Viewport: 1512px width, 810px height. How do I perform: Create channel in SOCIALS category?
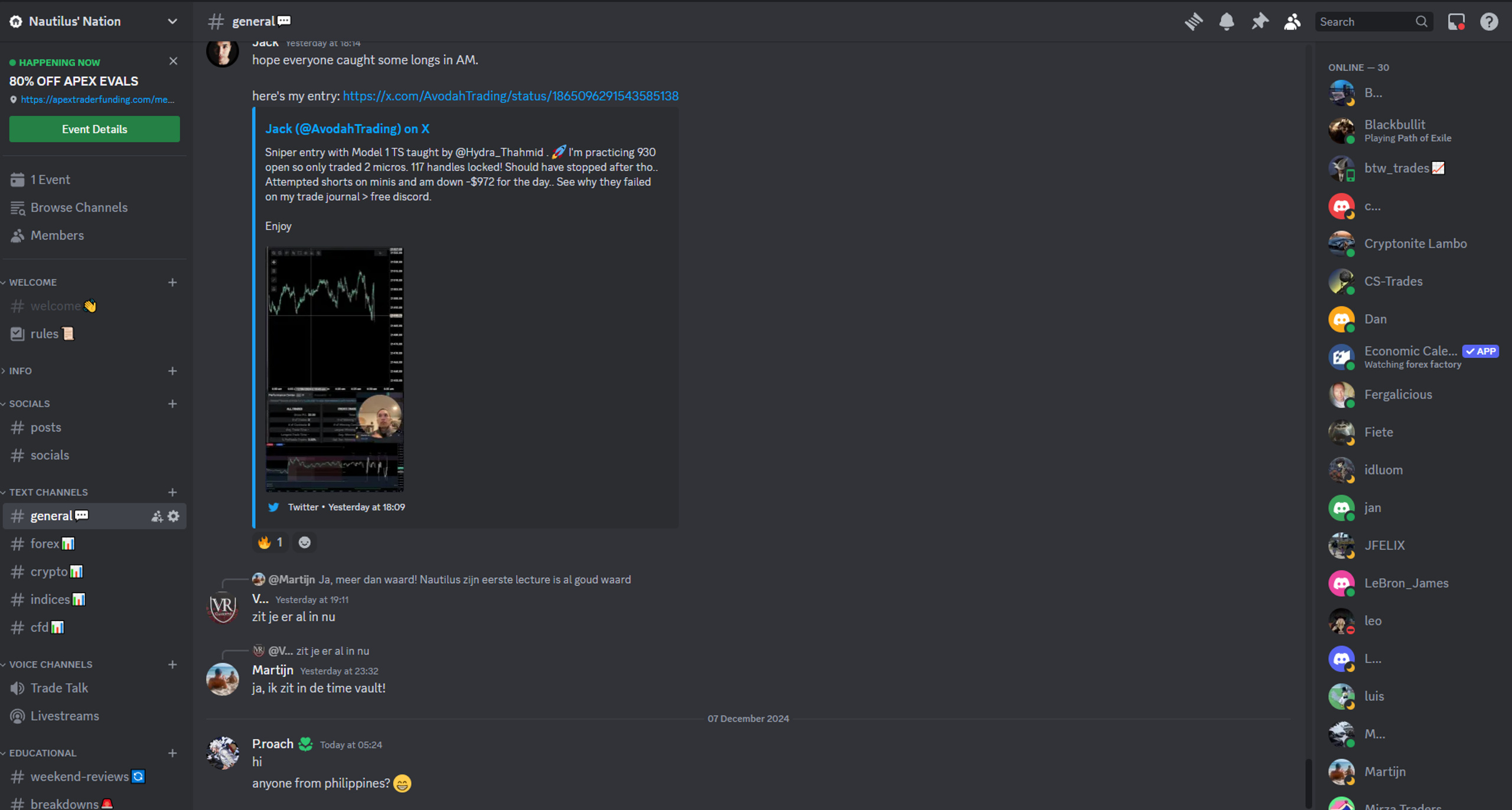(x=172, y=404)
